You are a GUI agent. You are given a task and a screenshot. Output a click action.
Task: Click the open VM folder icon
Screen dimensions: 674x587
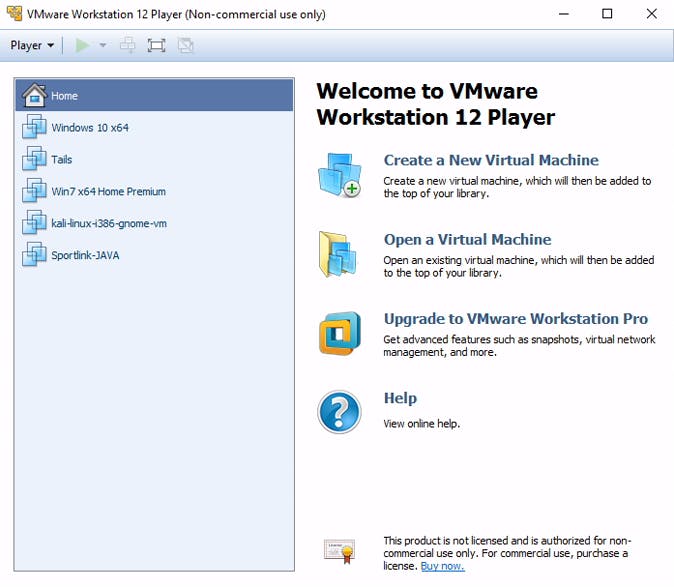pos(338,254)
